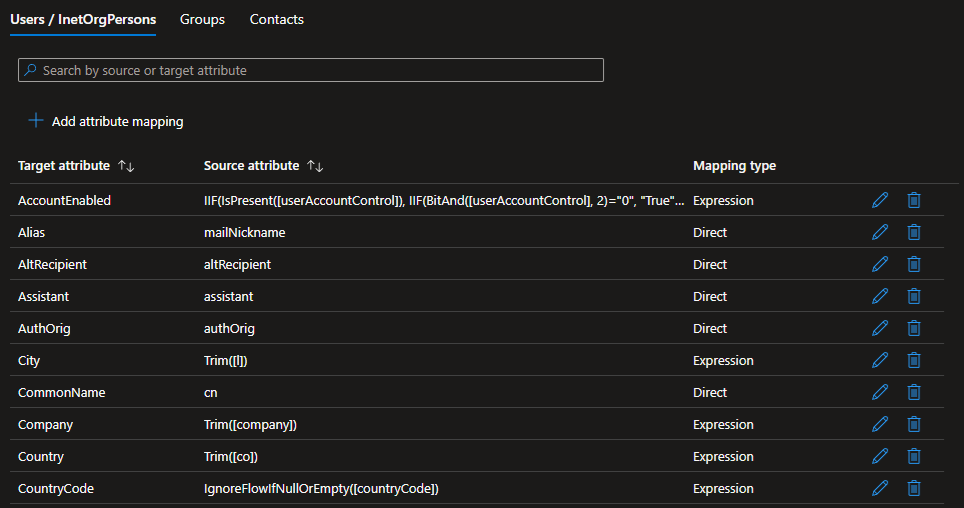This screenshot has width=964, height=508.
Task: Delete the City mapping
Action: [914, 360]
